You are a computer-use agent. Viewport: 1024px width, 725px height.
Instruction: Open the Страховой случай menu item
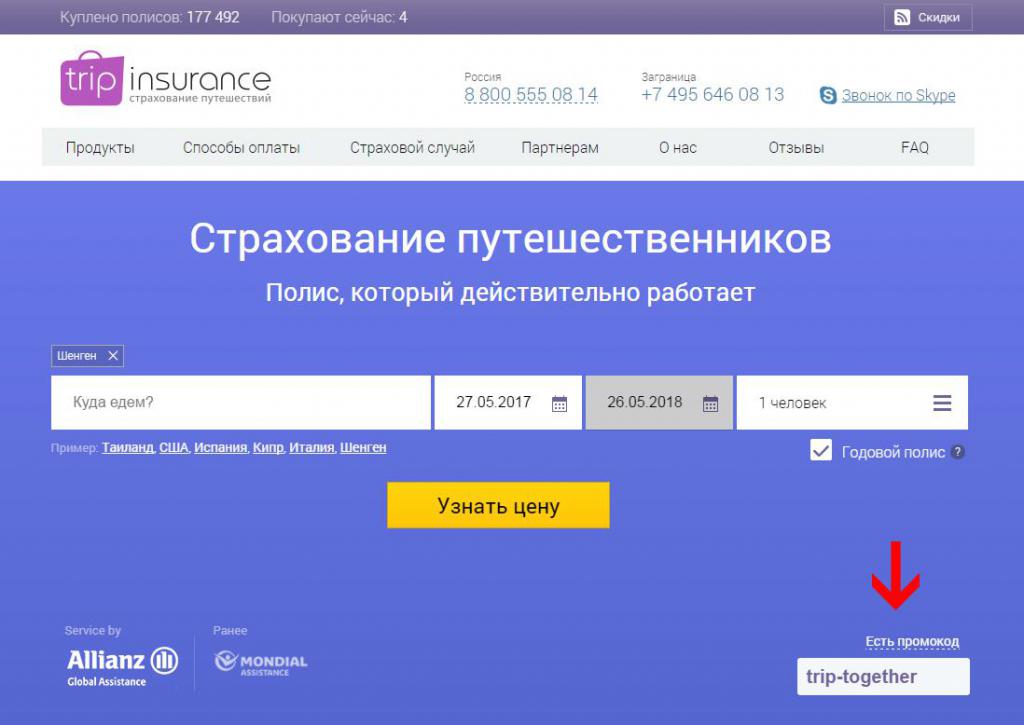point(412,148)
